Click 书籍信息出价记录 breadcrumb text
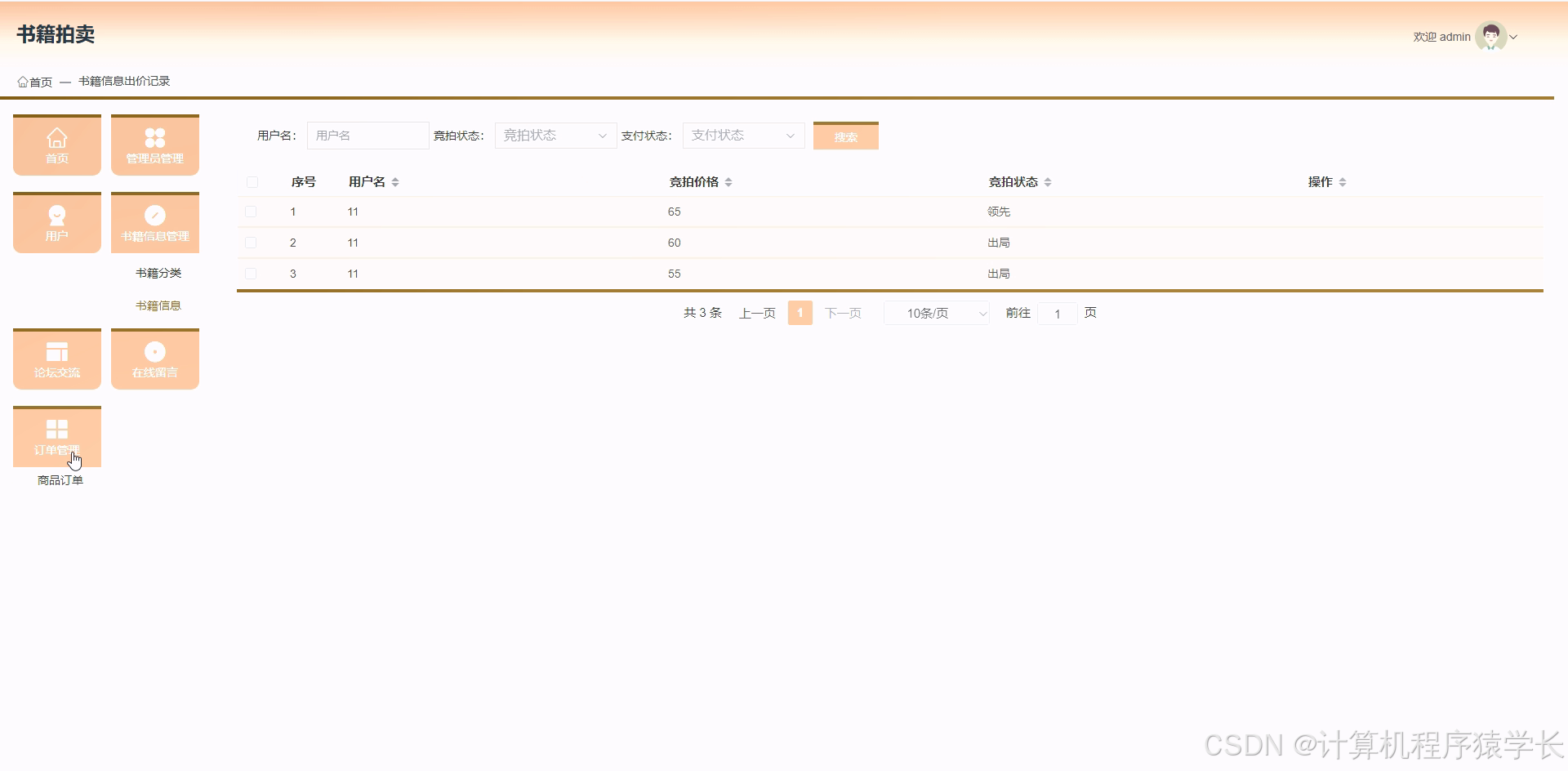 [x=124, y=81]
